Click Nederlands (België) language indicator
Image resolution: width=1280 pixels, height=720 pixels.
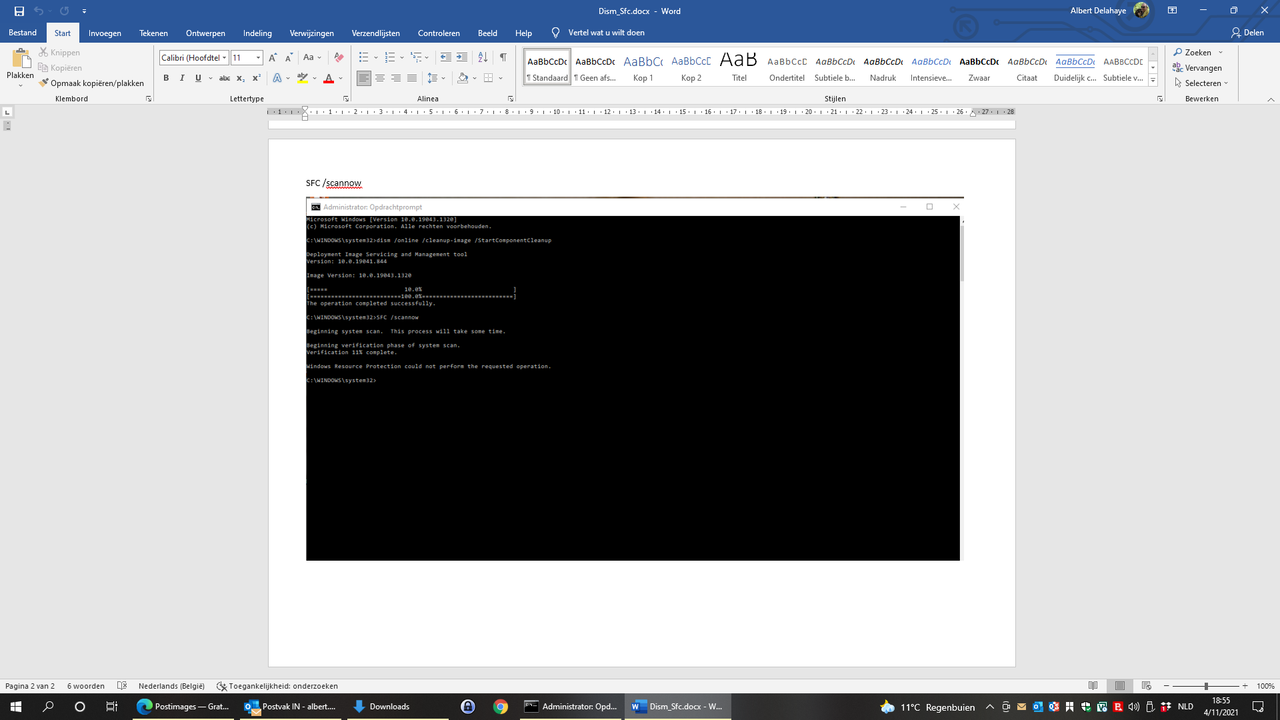[x=171, y=686]
